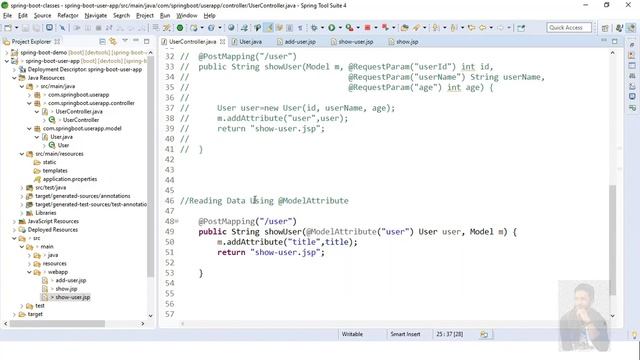Close the UserController.java tab
Image resolution: width=640 pixels, height=360 pixels.
(222, 42)
